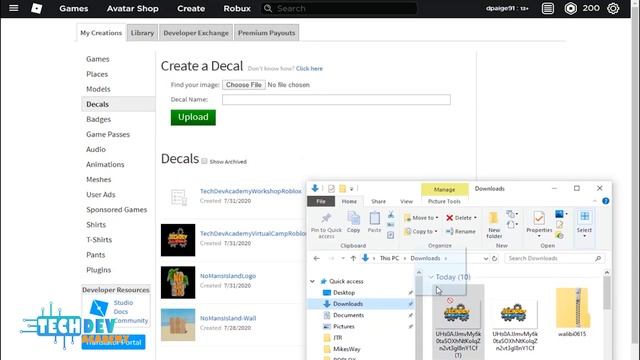Go up one folder level in Explorer

click(353, 258)
